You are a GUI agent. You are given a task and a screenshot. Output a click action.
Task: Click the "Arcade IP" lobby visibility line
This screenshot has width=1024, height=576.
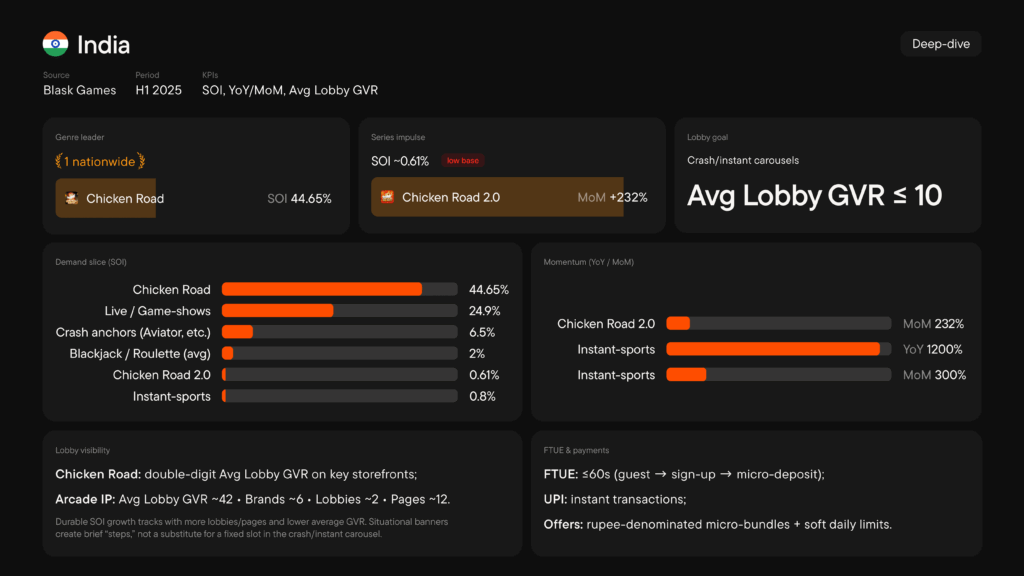[254, 499]
